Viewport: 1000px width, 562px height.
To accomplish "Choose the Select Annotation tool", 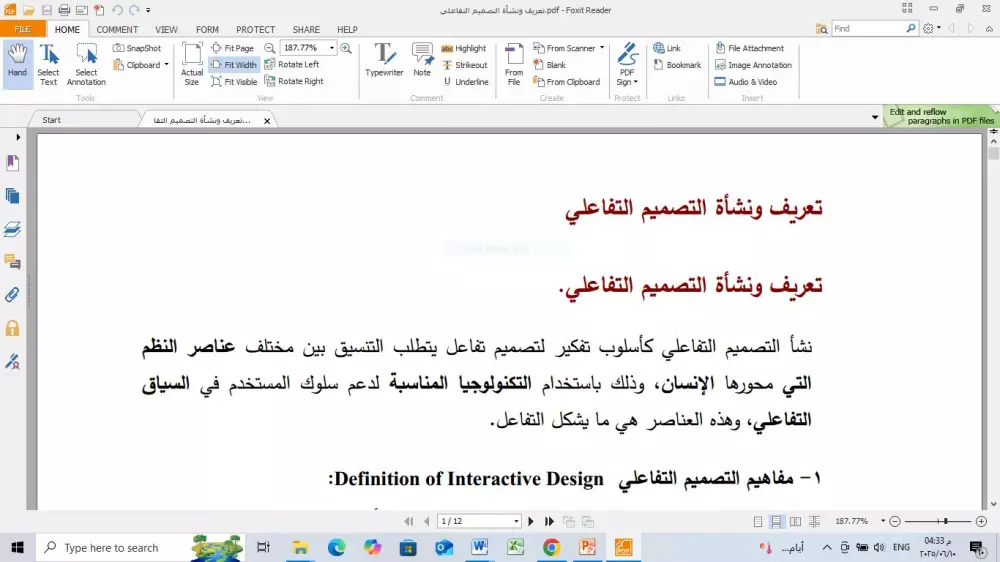I will click(86, 64).
